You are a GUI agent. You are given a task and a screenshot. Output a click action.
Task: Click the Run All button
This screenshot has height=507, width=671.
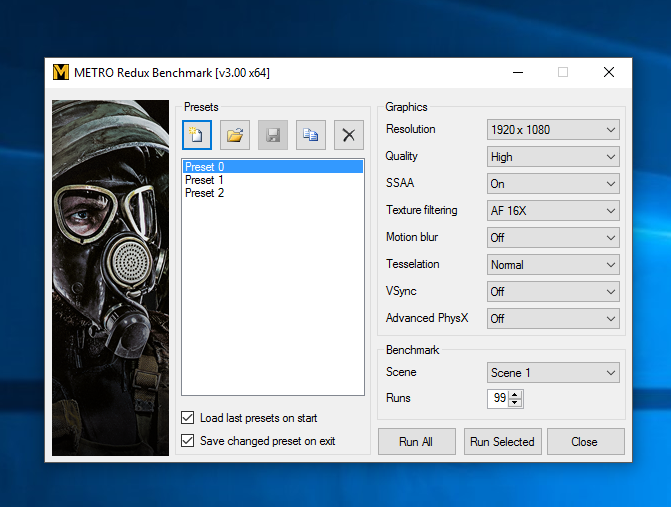416,442
